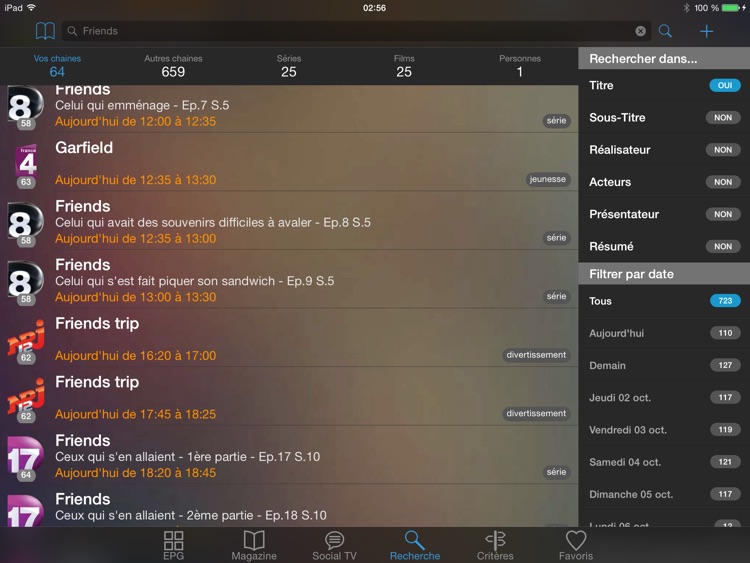The width and height of the screenshot is (750, 563).
Task: Tap channel 8 logo for Celui qui emménage
Action: [25, 107]
